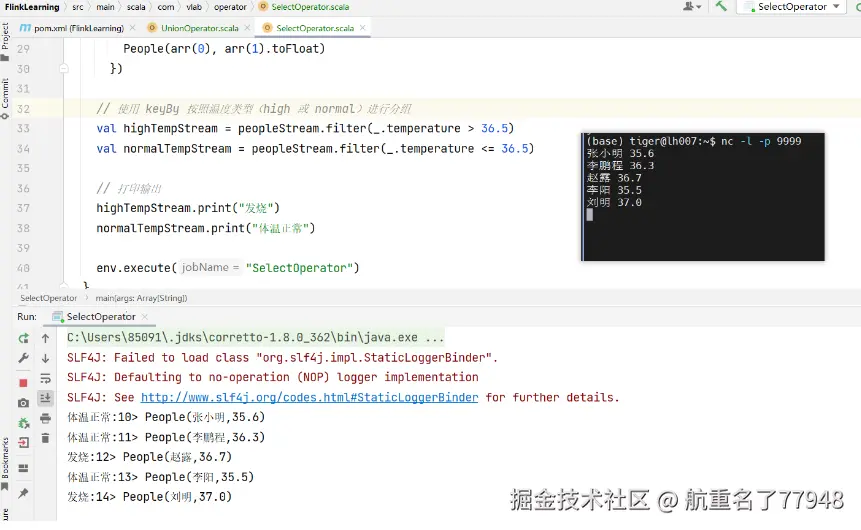The image size is (861, 530).
Task: Click vlab in the navigation bar
Action: point(194,7)
